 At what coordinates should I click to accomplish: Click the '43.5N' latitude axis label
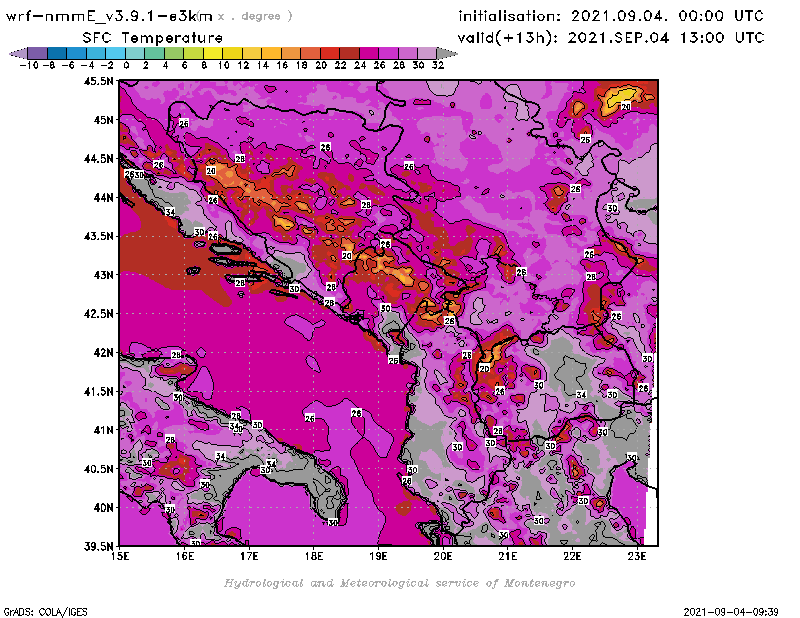pos(98,236)
